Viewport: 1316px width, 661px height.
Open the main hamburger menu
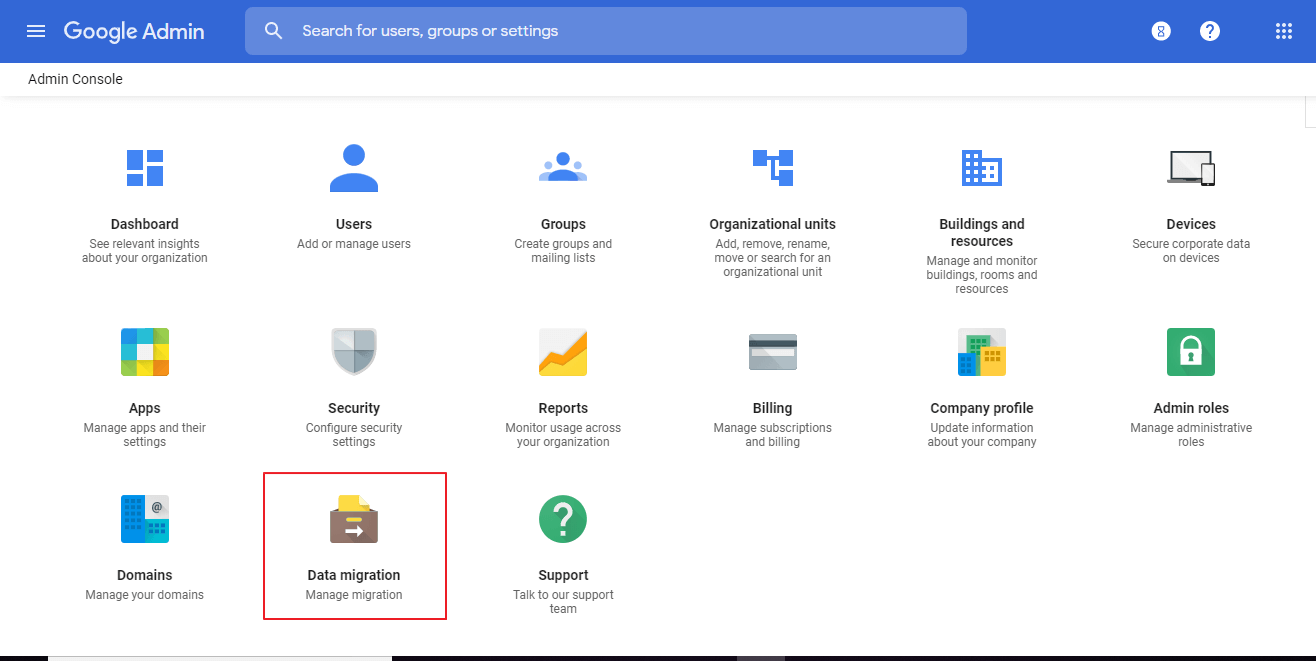pyautogui.click(x=36, y=31)
